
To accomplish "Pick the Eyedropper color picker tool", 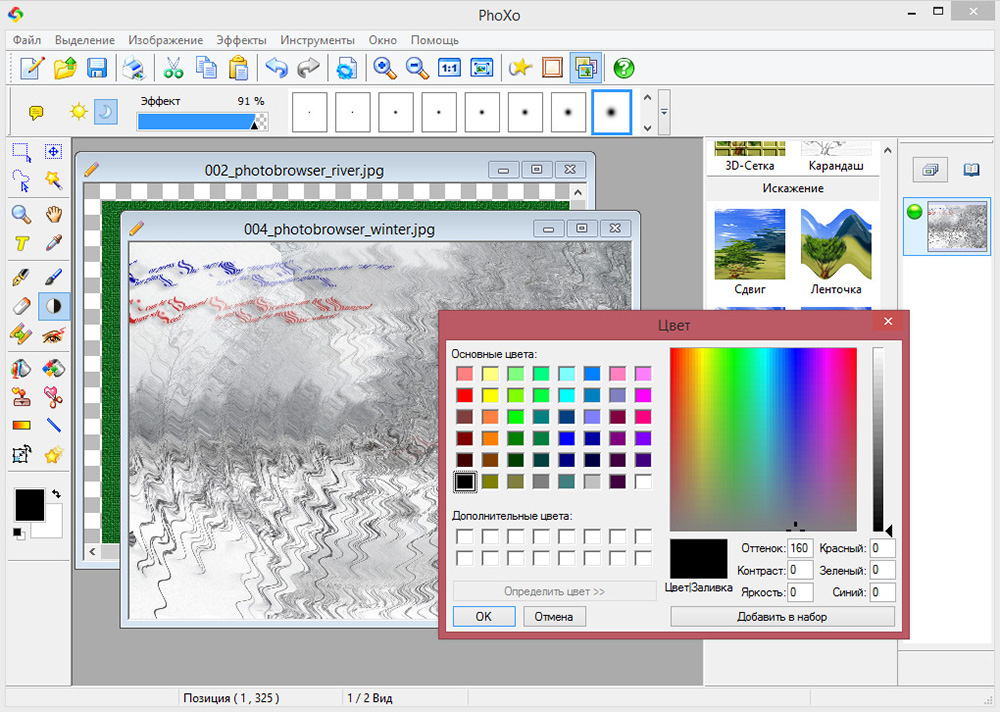I will (x=53, y=243).
